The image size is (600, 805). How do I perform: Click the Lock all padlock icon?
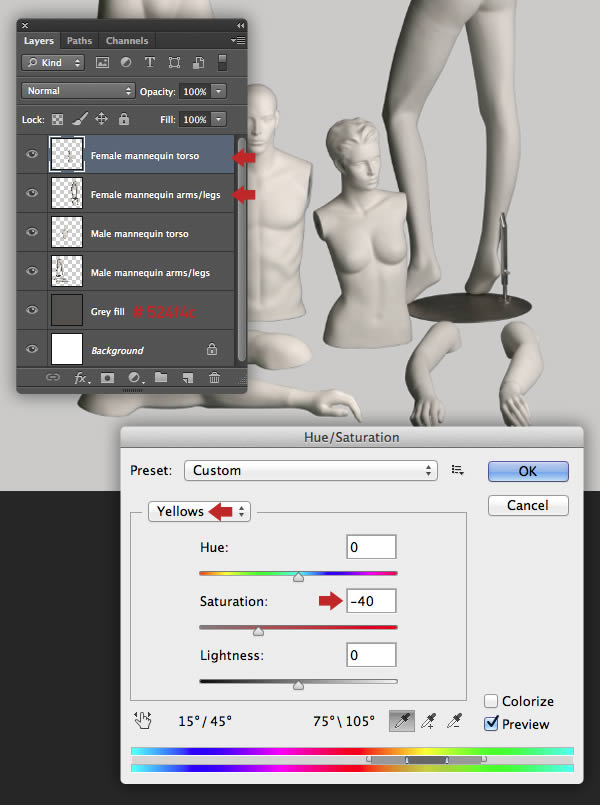[x=124, y=119]
